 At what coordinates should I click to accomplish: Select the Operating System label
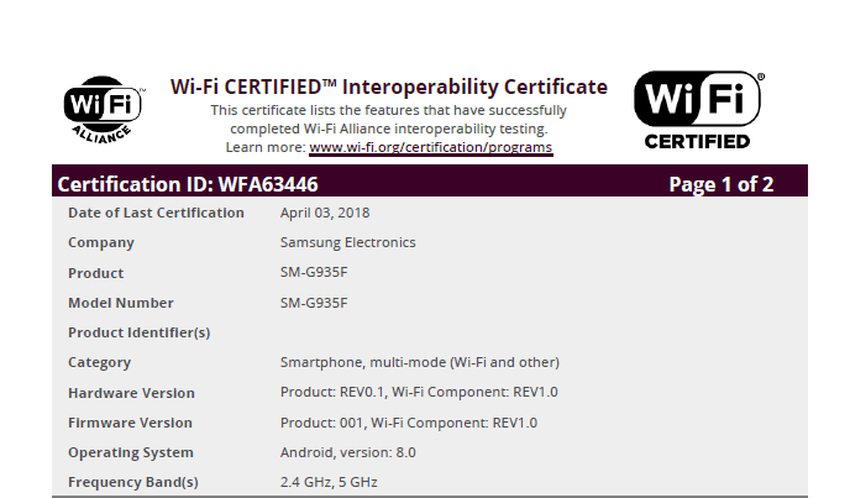130,452
